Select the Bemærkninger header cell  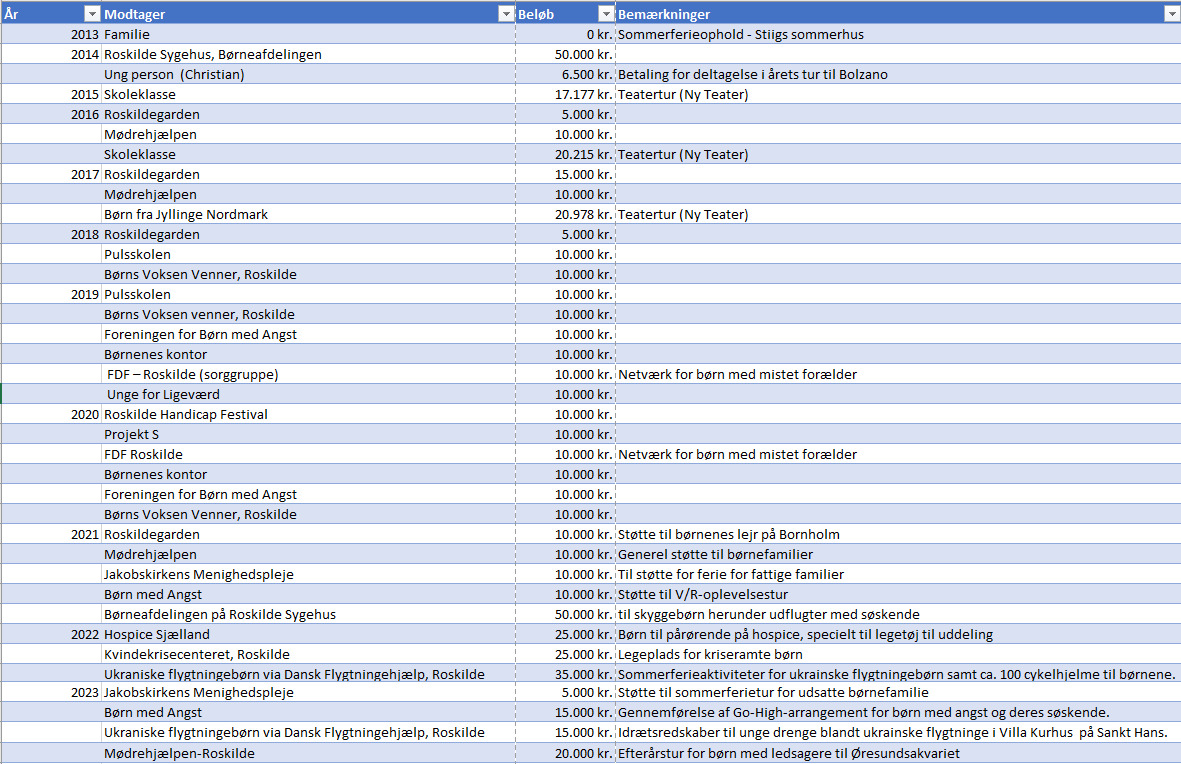tap(898, 14)
